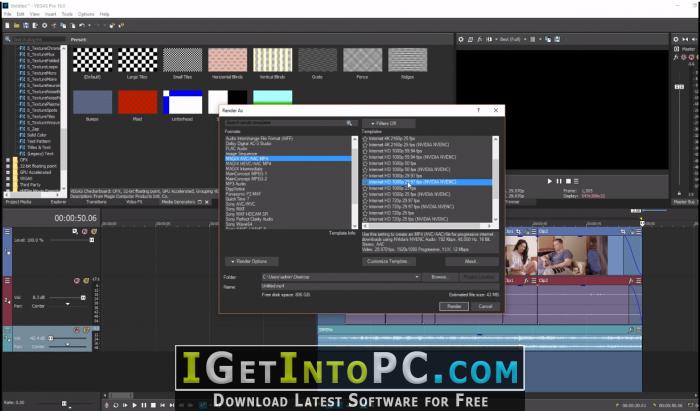Click the Copy icon in main toolbar

click(63, 26)
